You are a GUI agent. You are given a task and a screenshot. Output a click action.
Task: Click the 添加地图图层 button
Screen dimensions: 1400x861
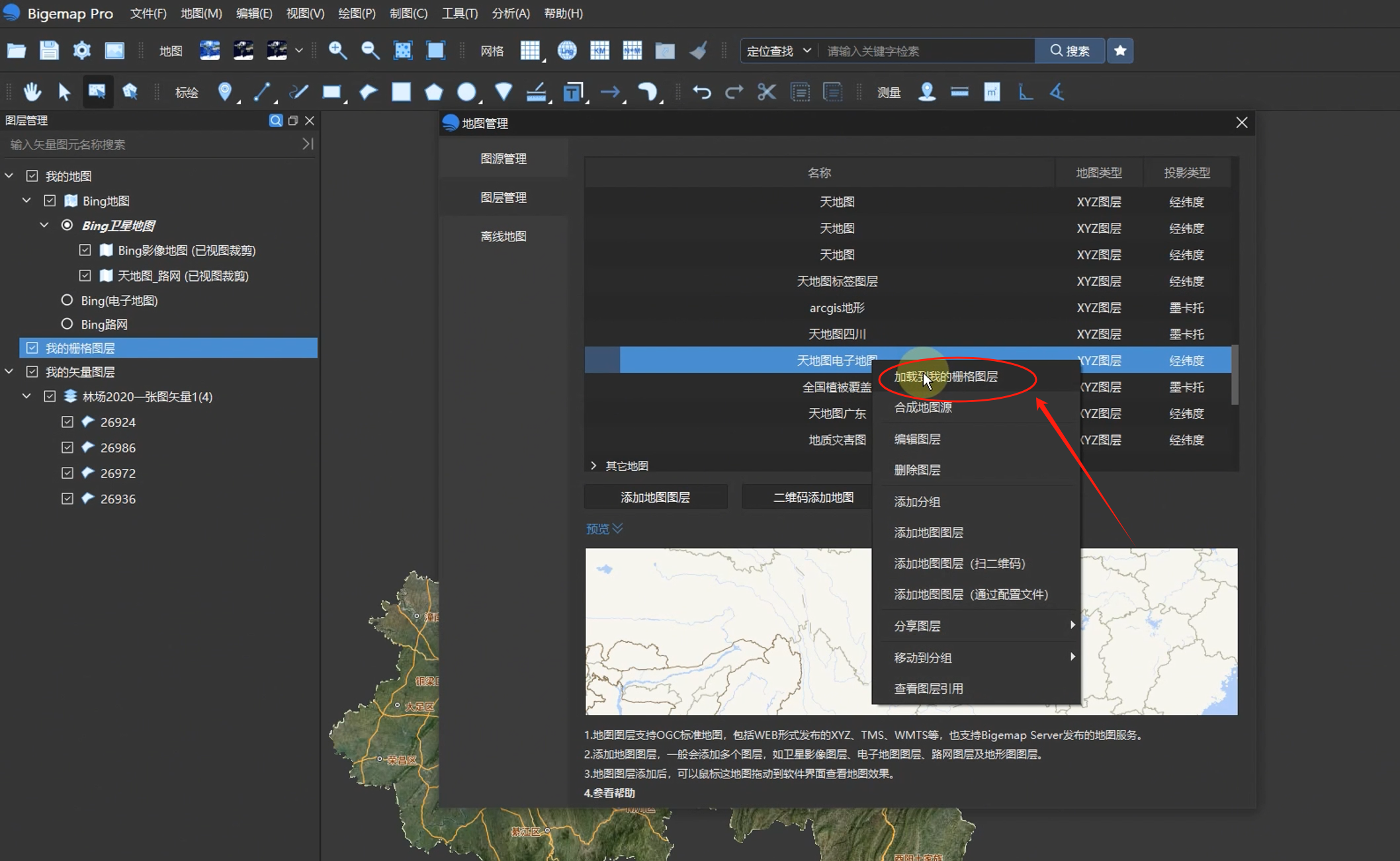point(655,497)
